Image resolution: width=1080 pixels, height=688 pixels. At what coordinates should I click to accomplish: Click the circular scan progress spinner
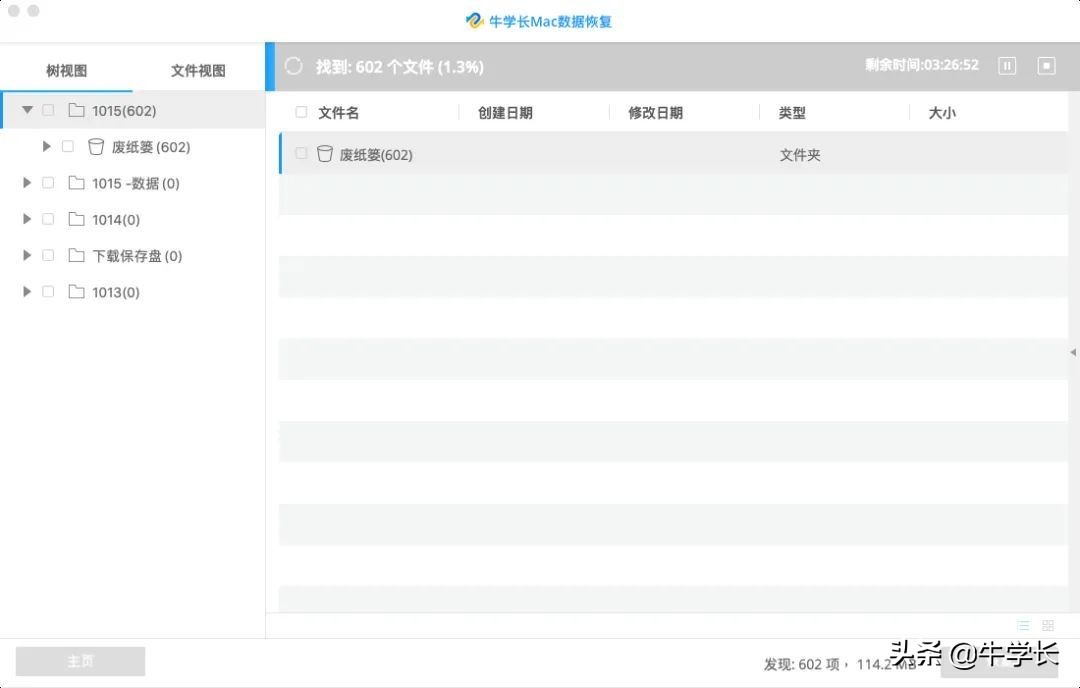293,66
